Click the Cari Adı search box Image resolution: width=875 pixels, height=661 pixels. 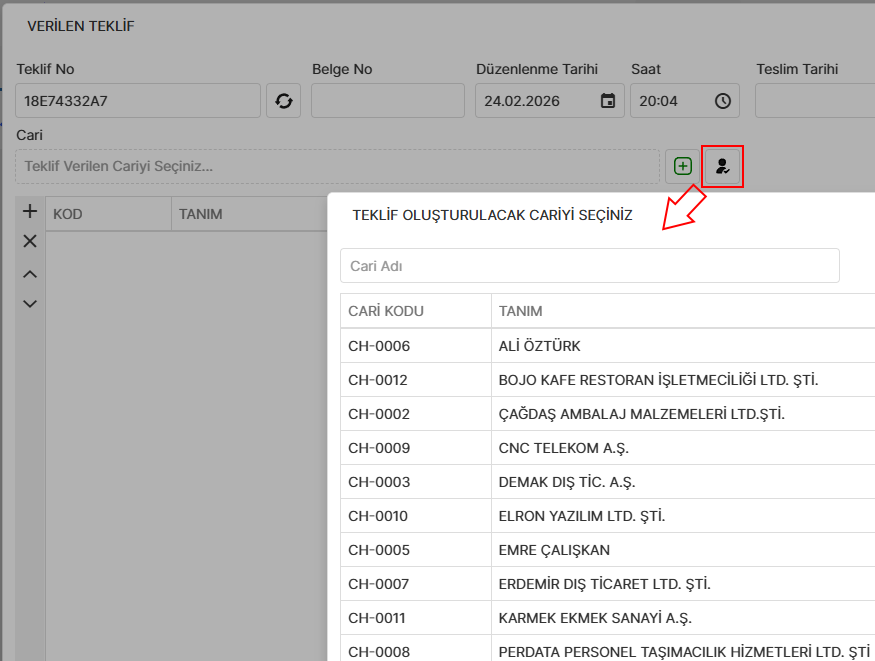589,266
